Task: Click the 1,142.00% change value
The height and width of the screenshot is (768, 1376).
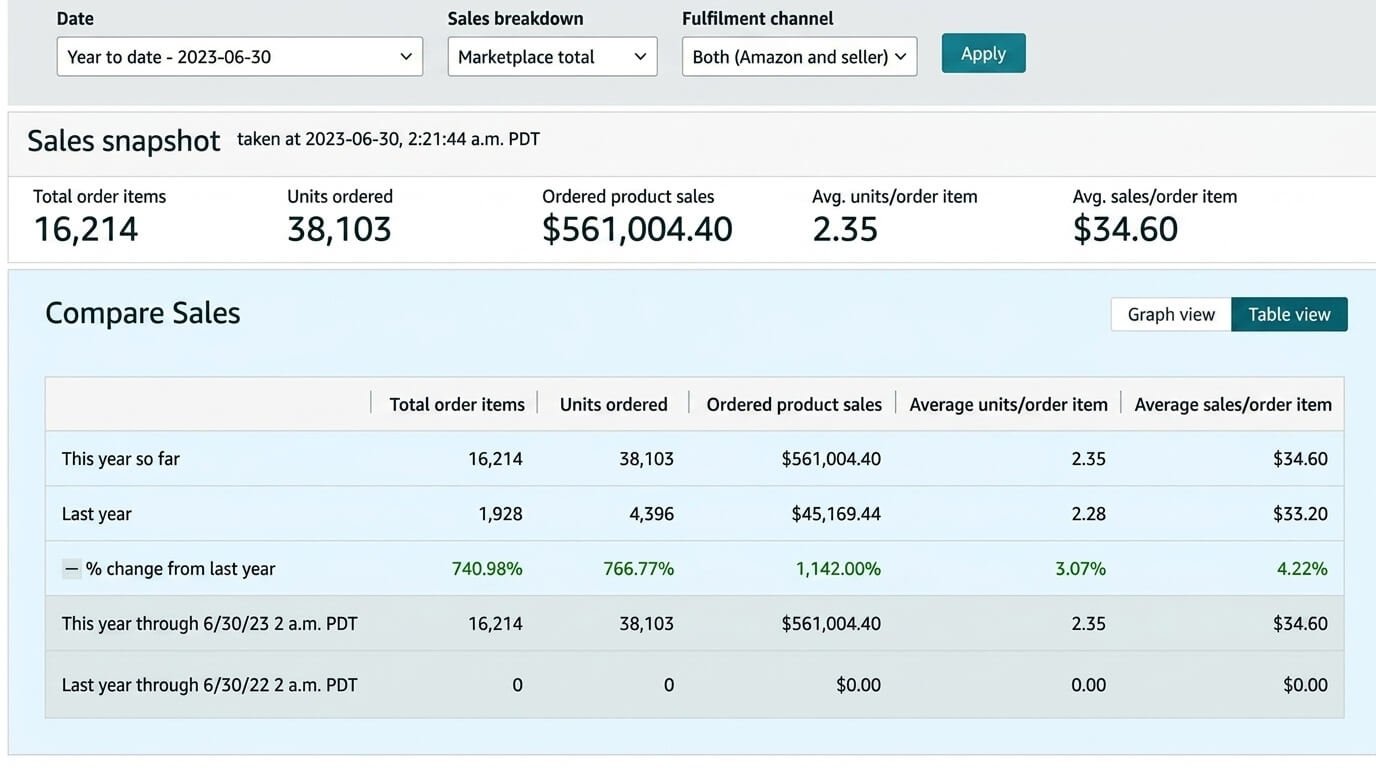Action: 838,569
